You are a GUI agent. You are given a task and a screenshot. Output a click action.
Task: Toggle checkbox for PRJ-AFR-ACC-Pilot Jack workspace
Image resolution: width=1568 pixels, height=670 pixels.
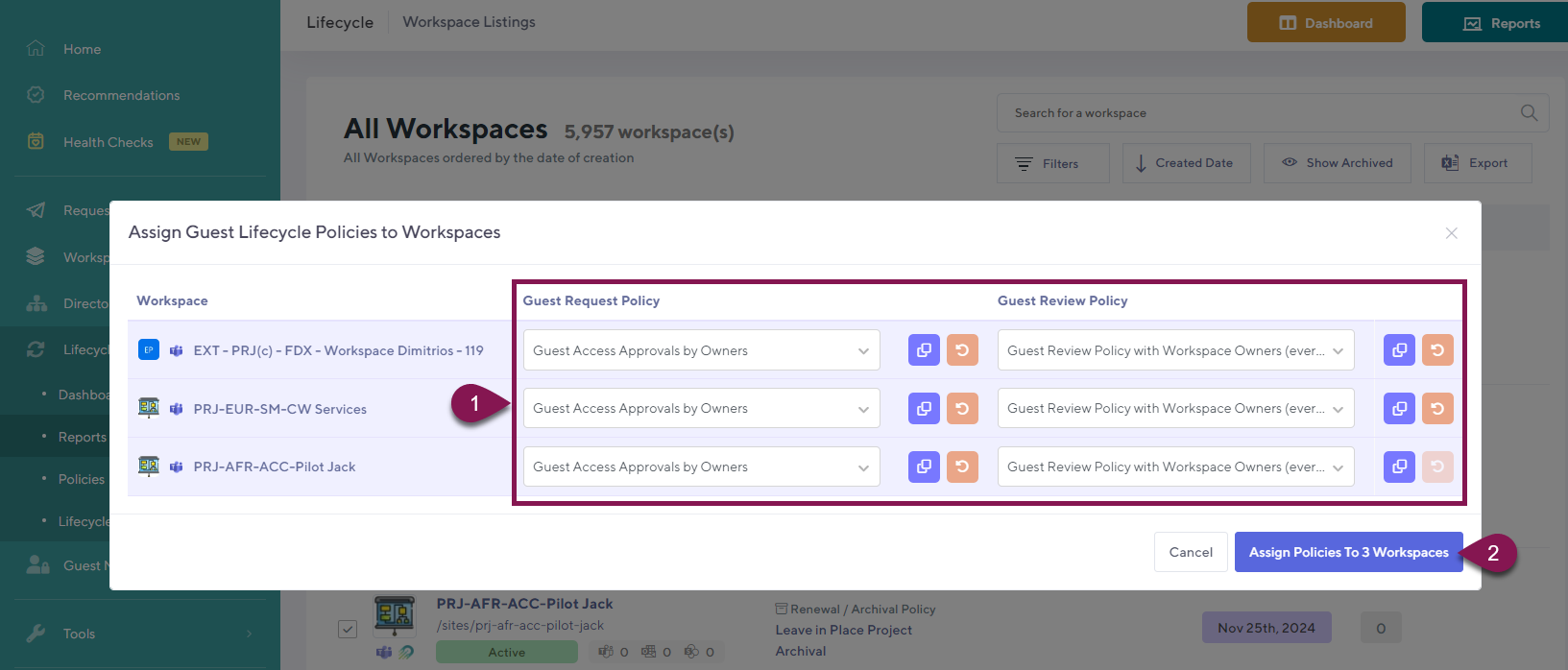348,630
